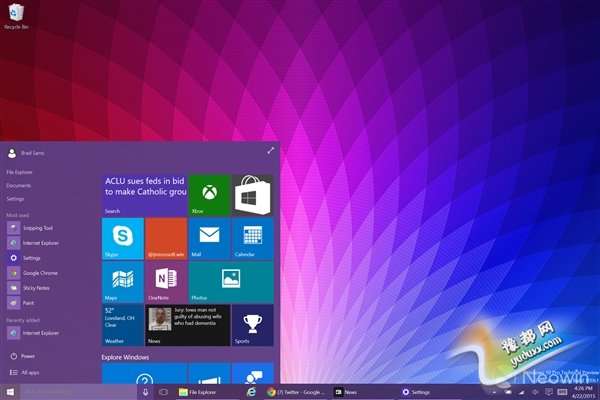The image size is (600, 400).
Task: Open the Calendar tile
Action: [x=252, y=238]
